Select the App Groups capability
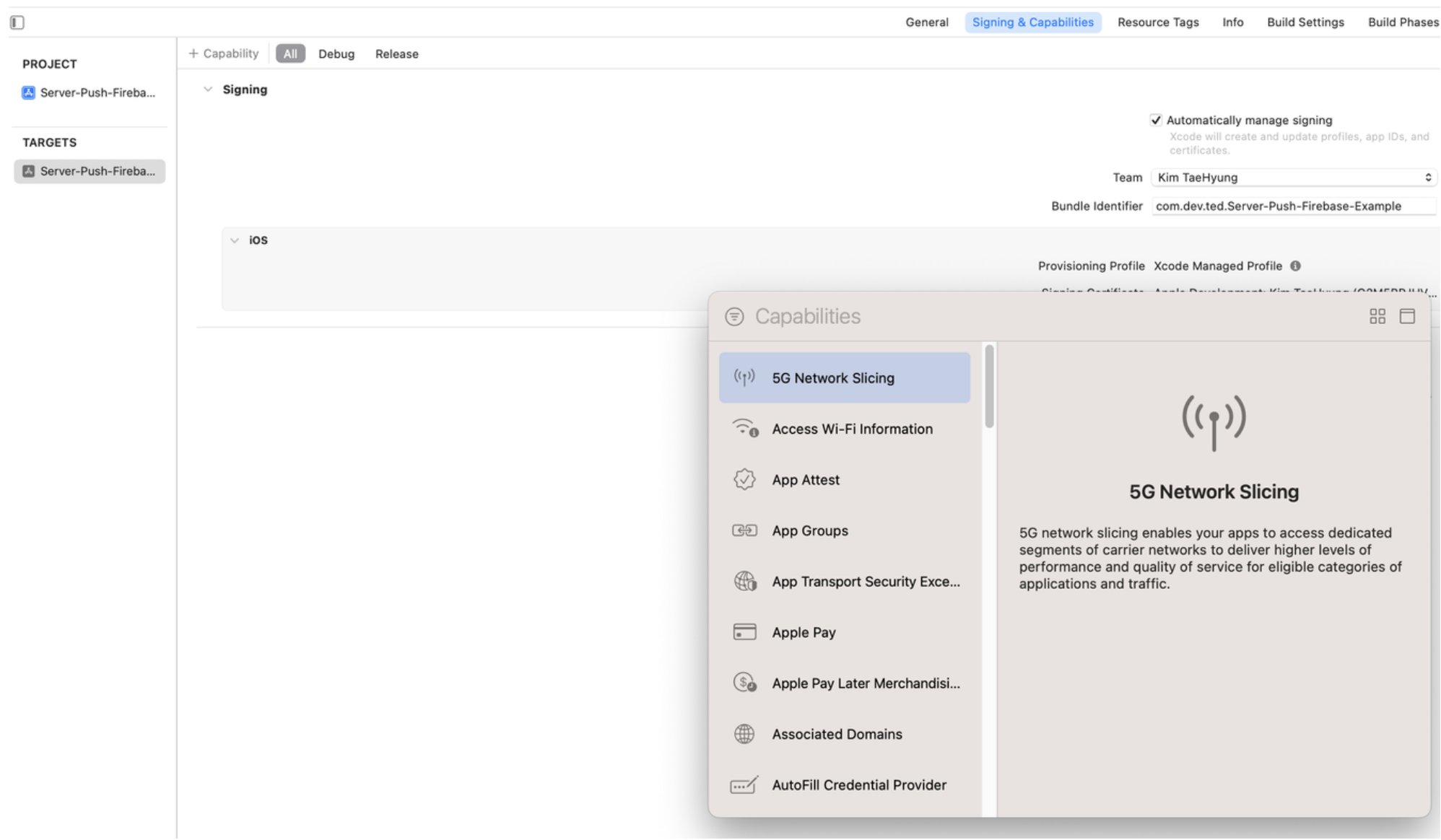The image size is (1441, 840). [809, 530]
